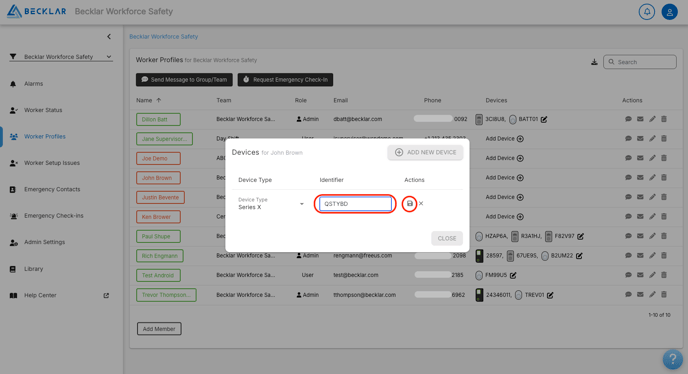Click Request Emergency Check-In button

click(x=285, y=79)
